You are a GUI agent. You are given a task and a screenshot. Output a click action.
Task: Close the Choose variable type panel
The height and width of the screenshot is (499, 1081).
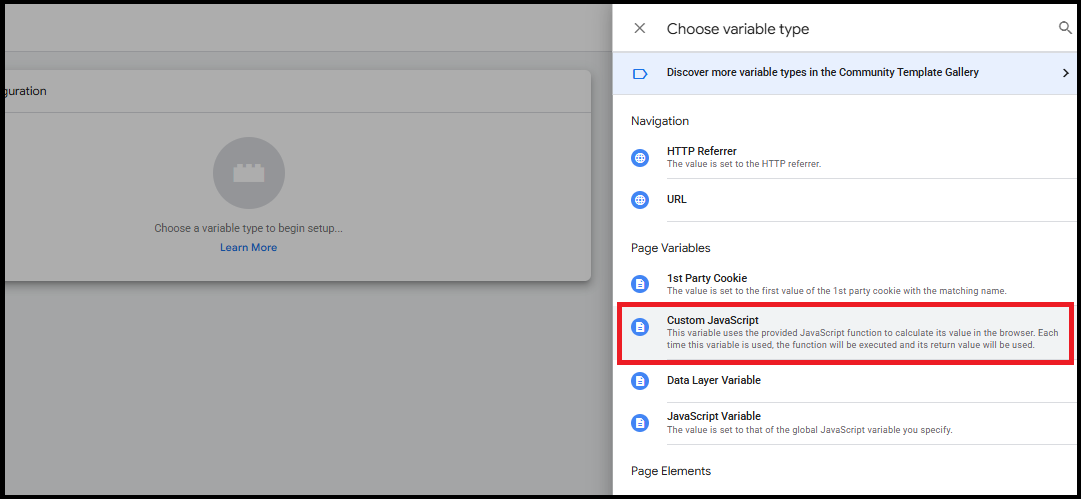pyautogui.click(x=640, y=29)
